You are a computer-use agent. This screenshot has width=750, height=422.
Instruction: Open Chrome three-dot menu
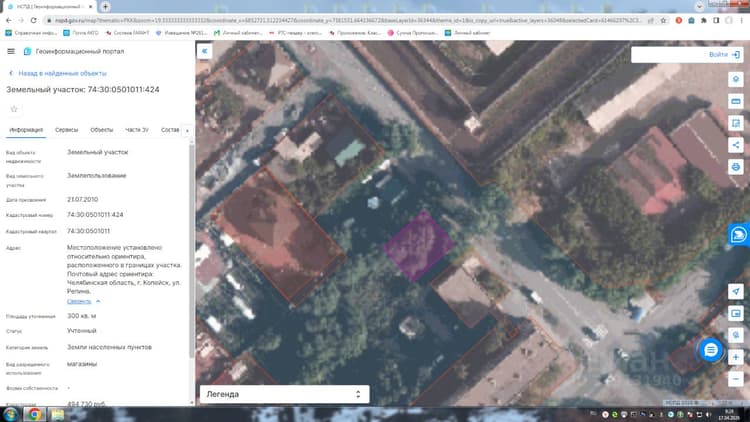[741, 20]
